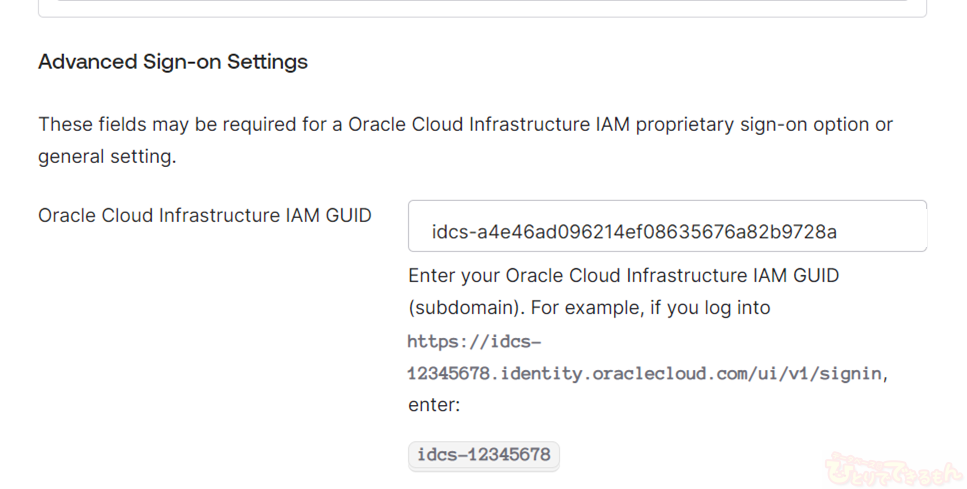Select the Oracle Cloud Infrastructure IAM GUID field label

pyautogui.click(x=205, y=215)
